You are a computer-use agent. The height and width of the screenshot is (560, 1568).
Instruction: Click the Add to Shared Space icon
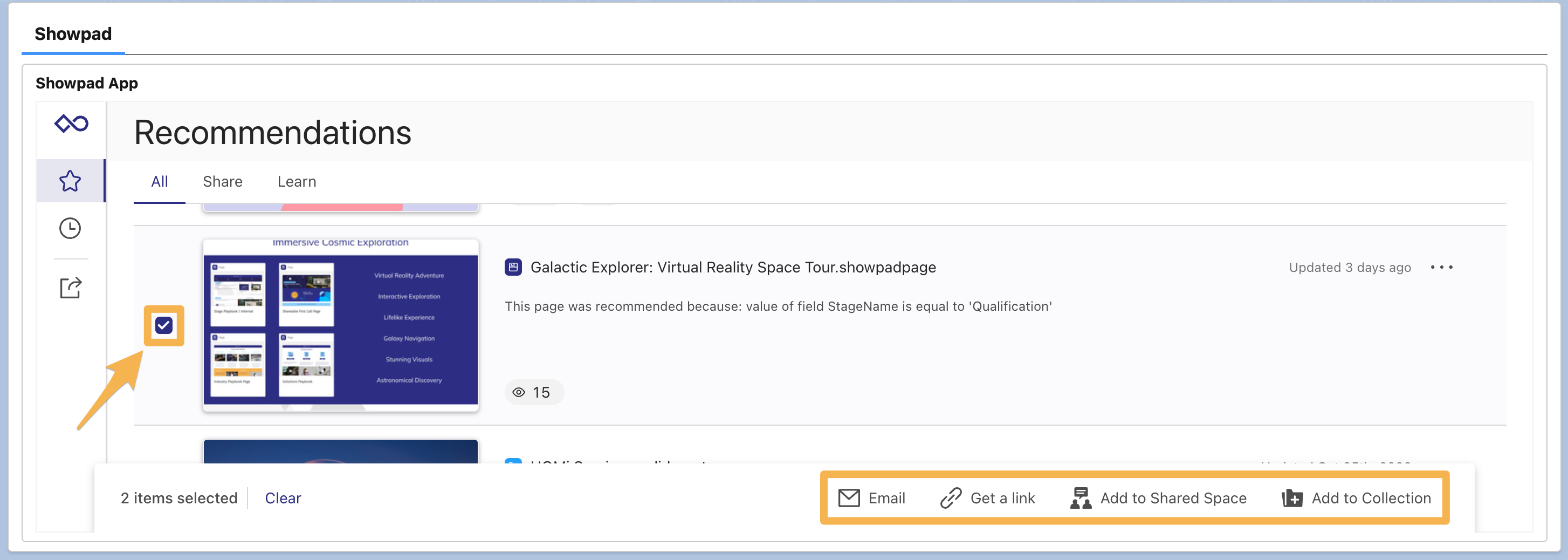point(1081,498)
